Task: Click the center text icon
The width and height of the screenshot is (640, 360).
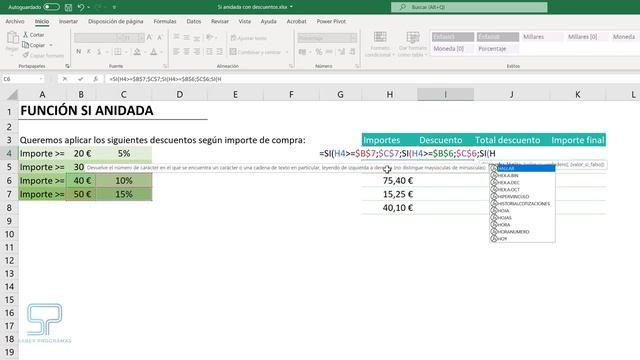Action: coord(187,52)
